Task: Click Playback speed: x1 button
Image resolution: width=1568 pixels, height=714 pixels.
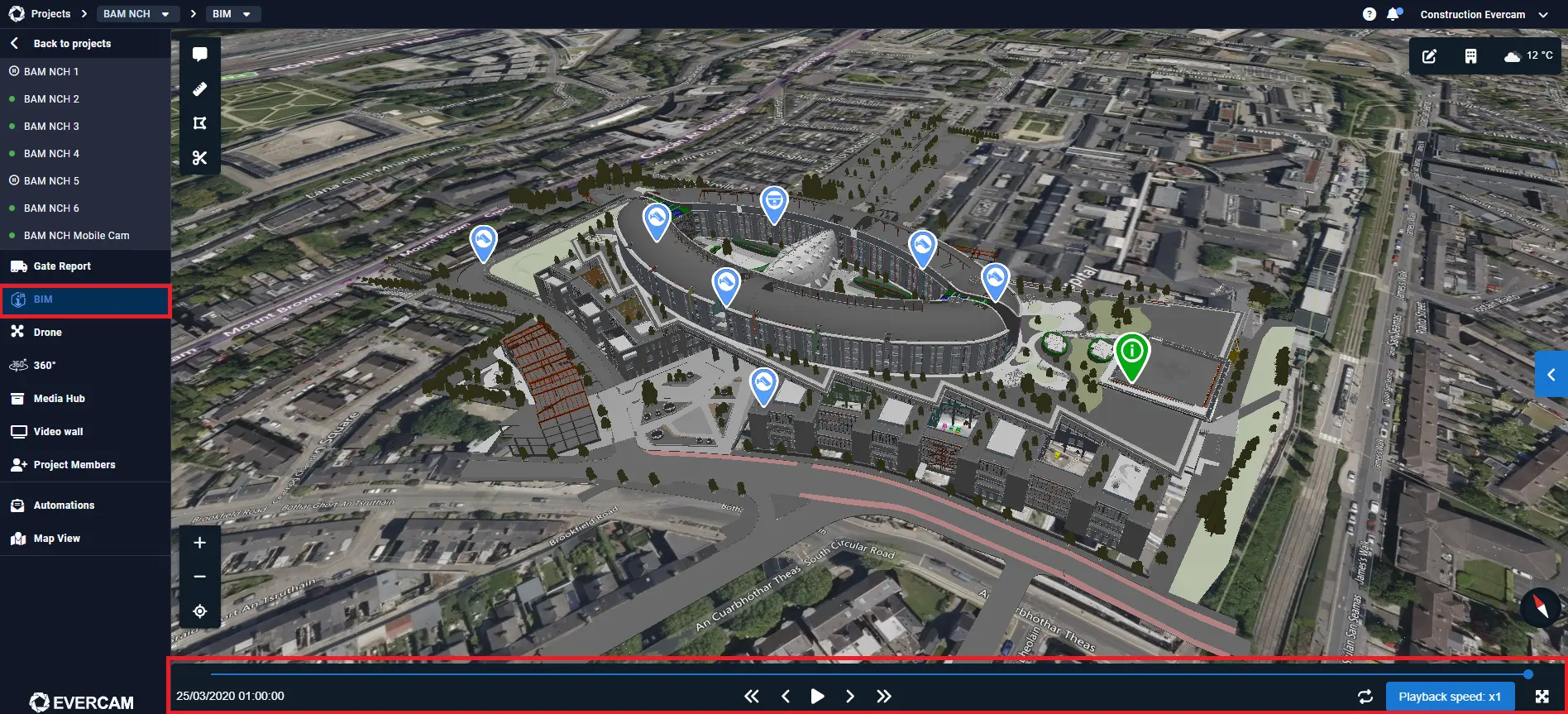Action: tap(1450, 697)
